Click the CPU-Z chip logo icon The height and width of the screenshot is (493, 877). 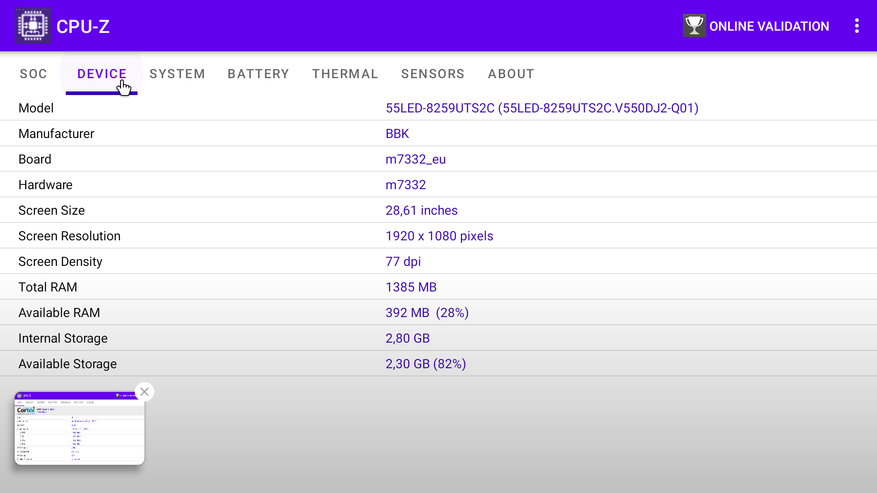(33, 26)
